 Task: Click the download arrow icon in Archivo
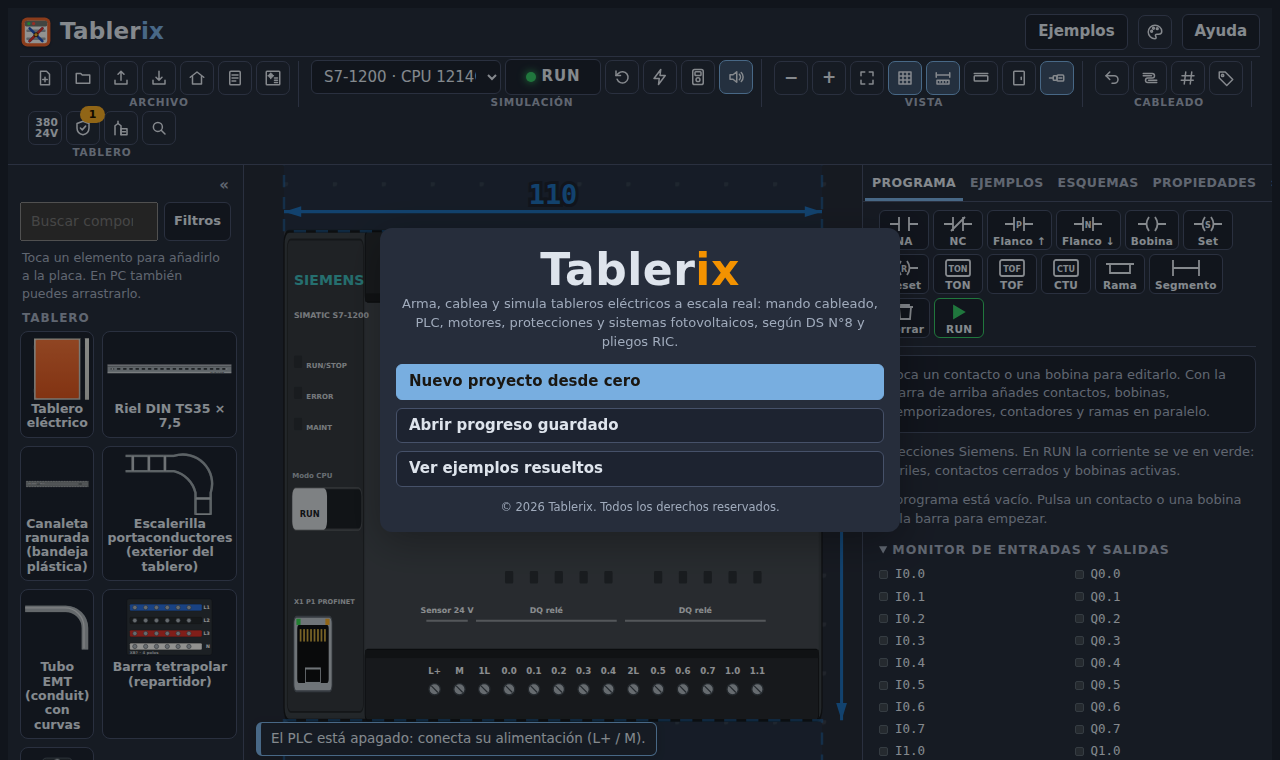(159, 77)
